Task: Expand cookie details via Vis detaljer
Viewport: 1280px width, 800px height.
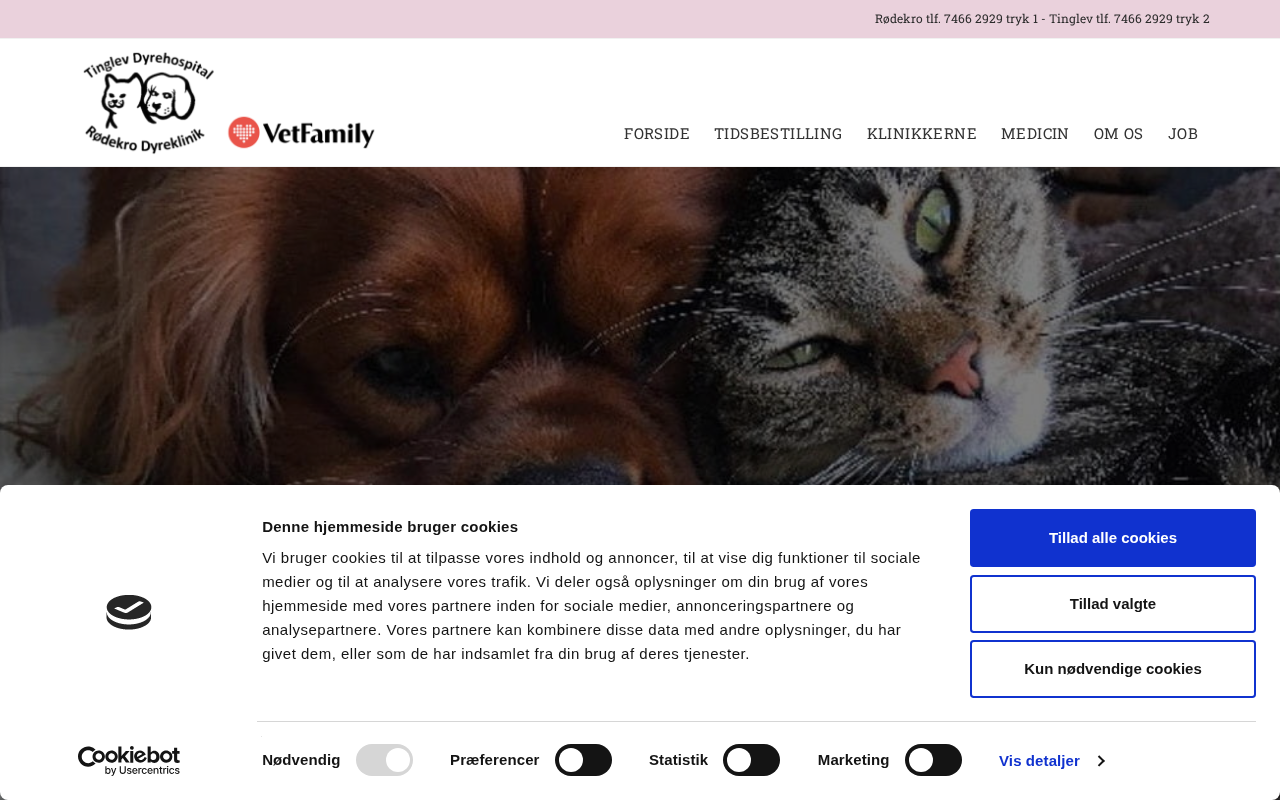Action: point(1039,761)
